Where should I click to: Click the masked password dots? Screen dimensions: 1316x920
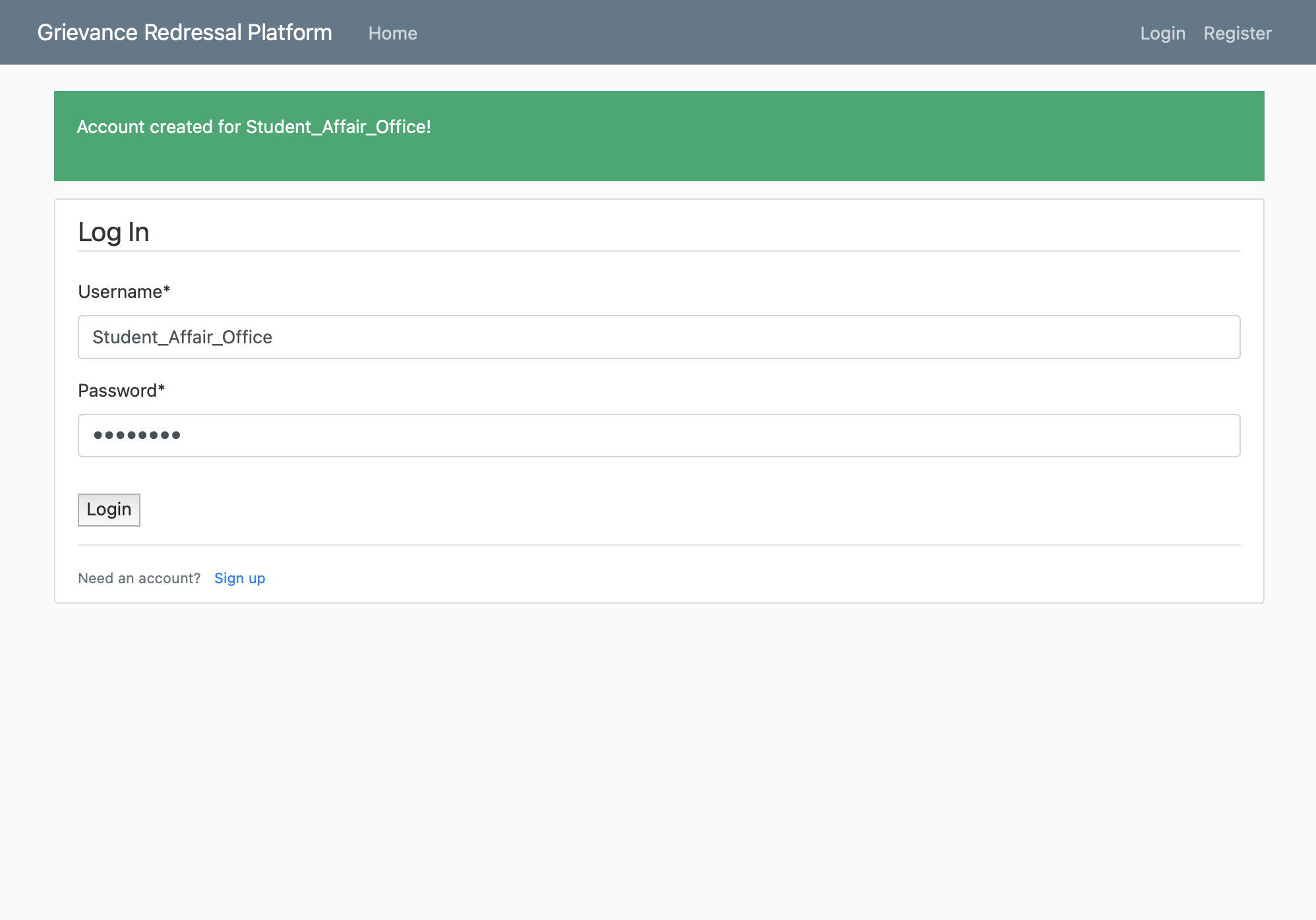pos(136,435)
